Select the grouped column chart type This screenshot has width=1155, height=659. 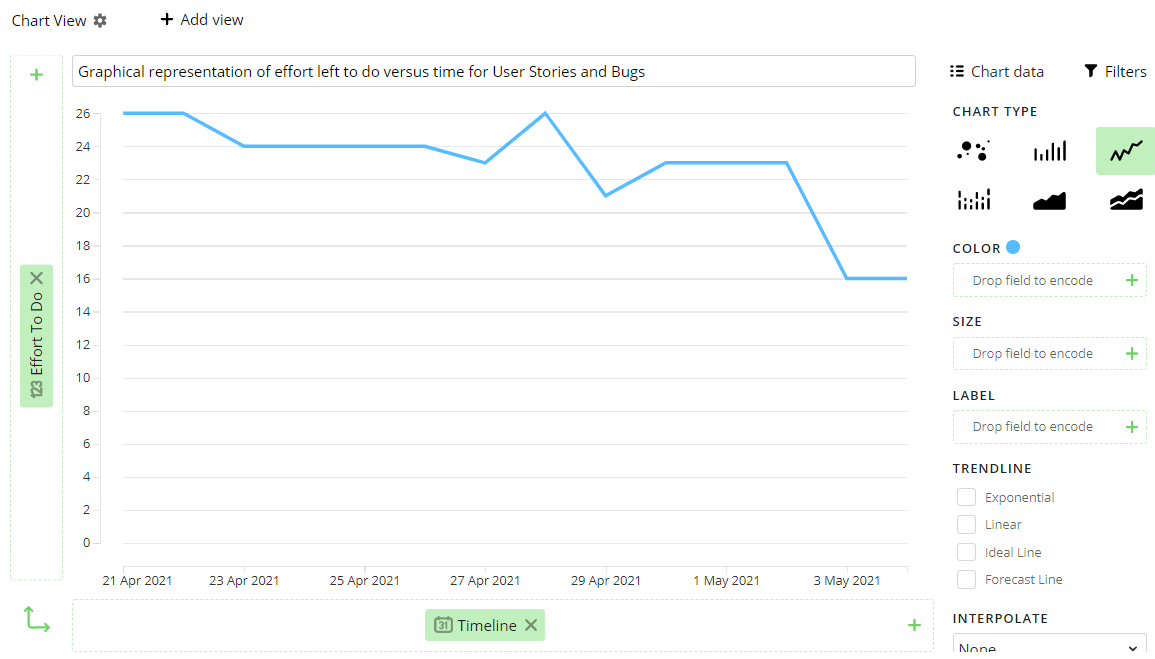pos(973,199)
